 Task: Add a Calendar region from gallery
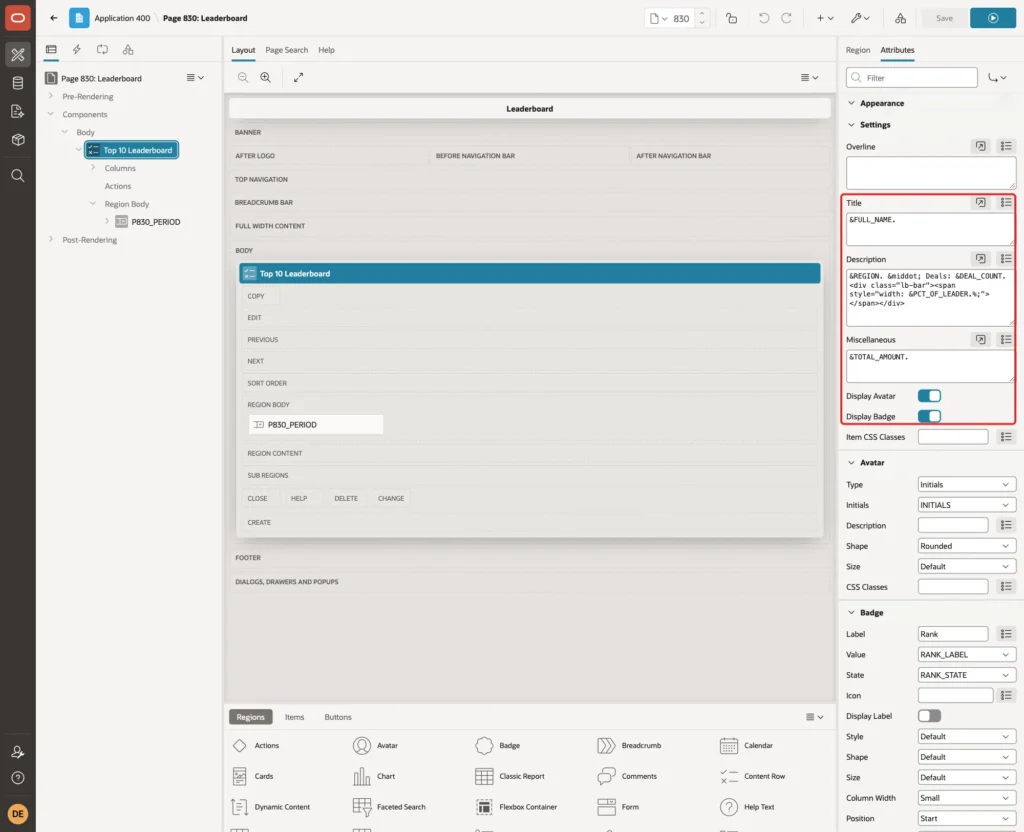click(x=746, y=745)
